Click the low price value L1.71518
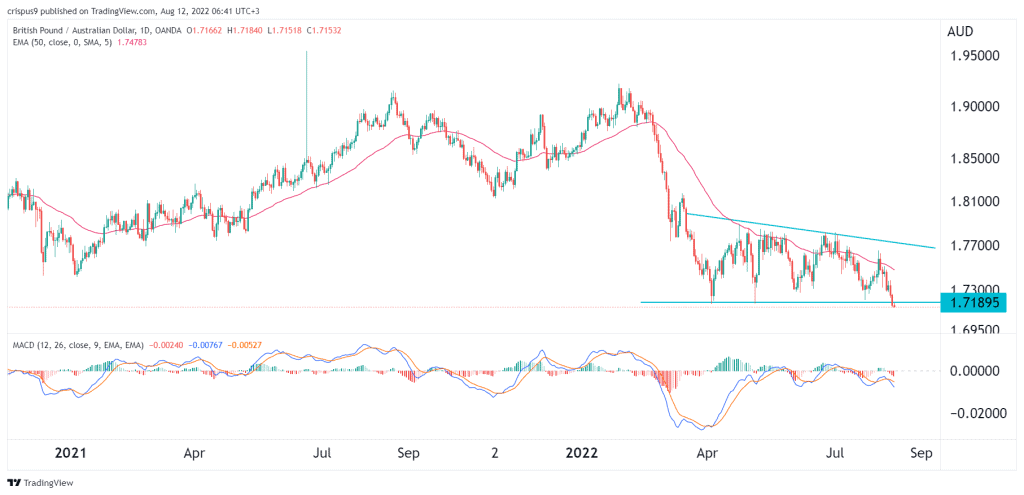 click(x=283, y=31)
